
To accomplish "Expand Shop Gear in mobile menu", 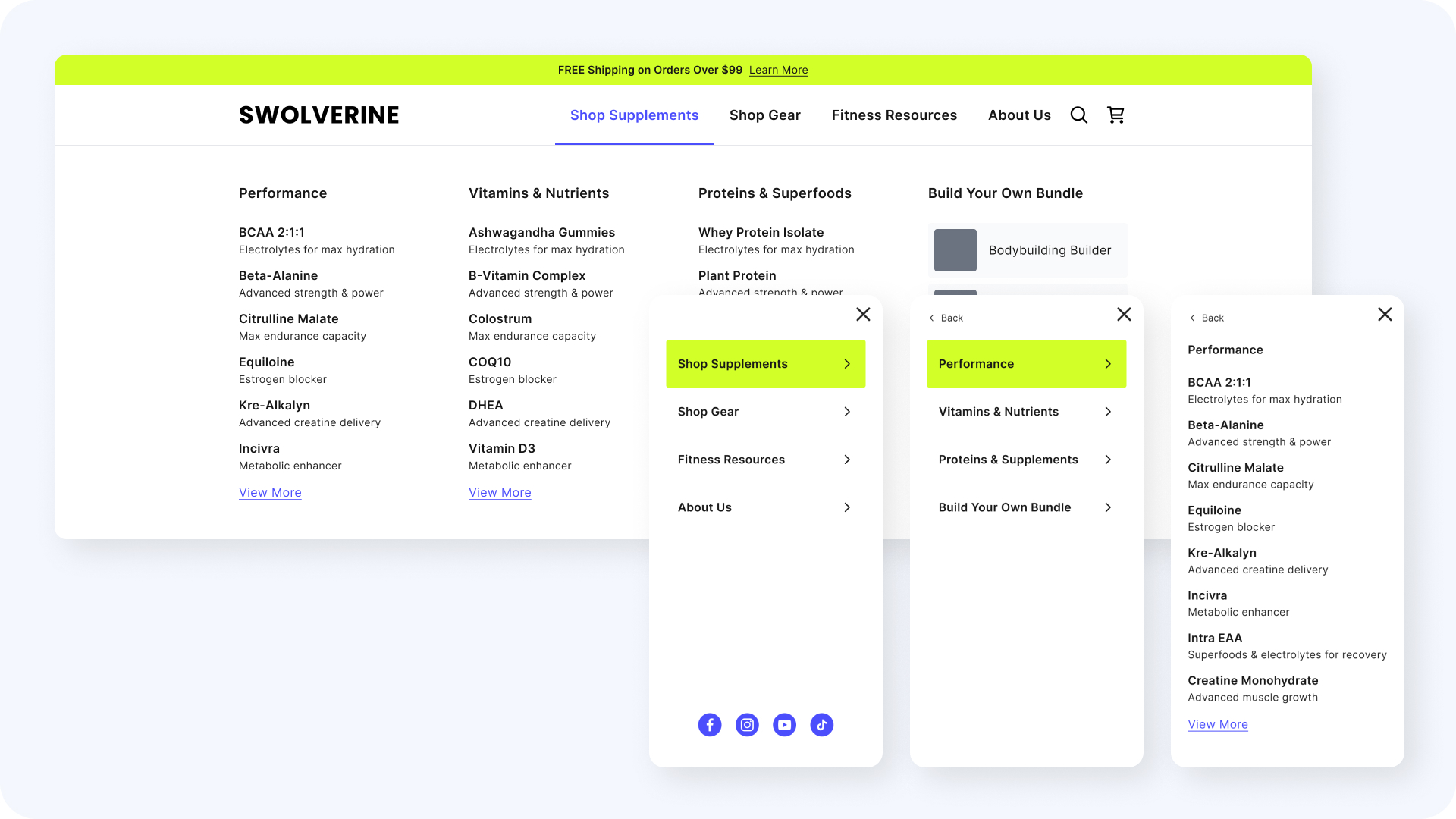I will click(x=765, y=412).
